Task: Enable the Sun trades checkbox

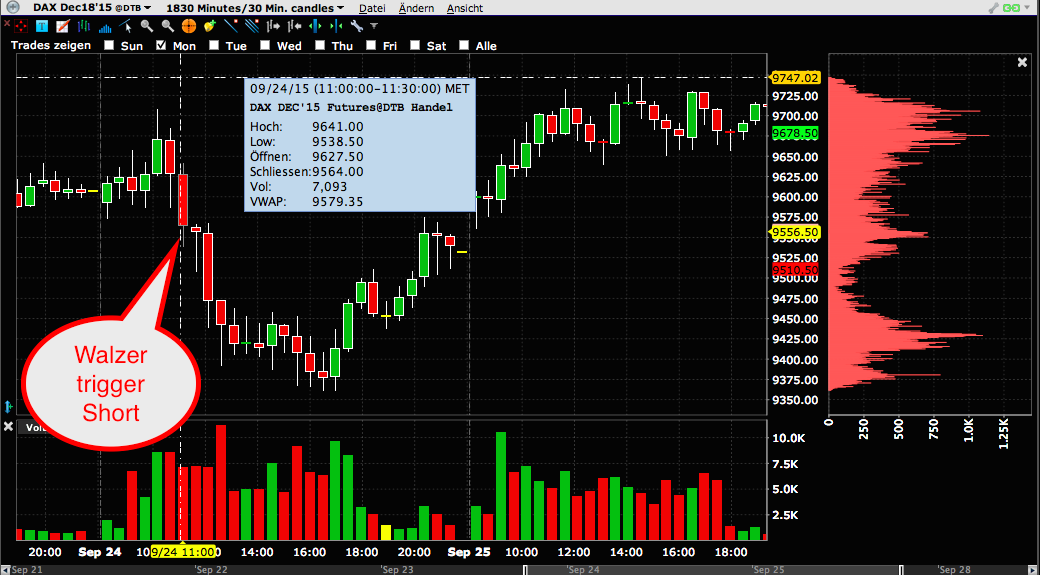Action: 109,45
